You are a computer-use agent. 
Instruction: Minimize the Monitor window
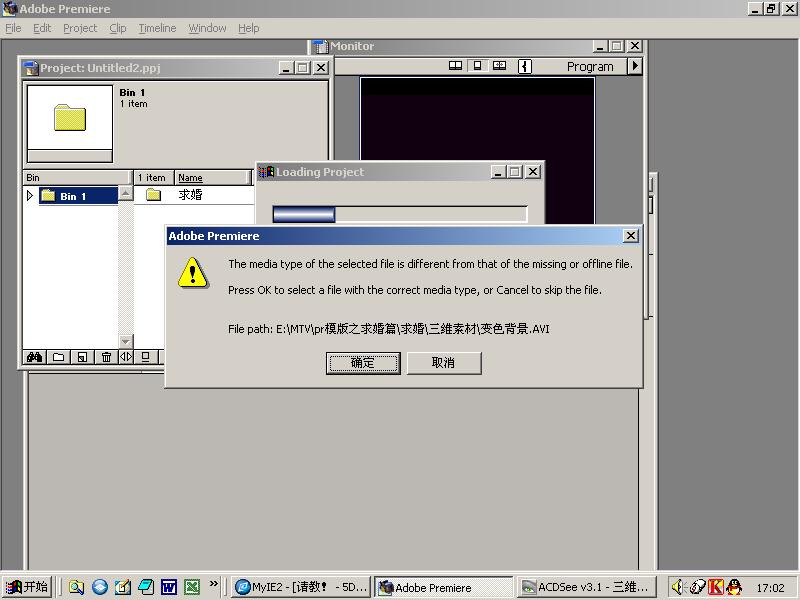point(600,46)
